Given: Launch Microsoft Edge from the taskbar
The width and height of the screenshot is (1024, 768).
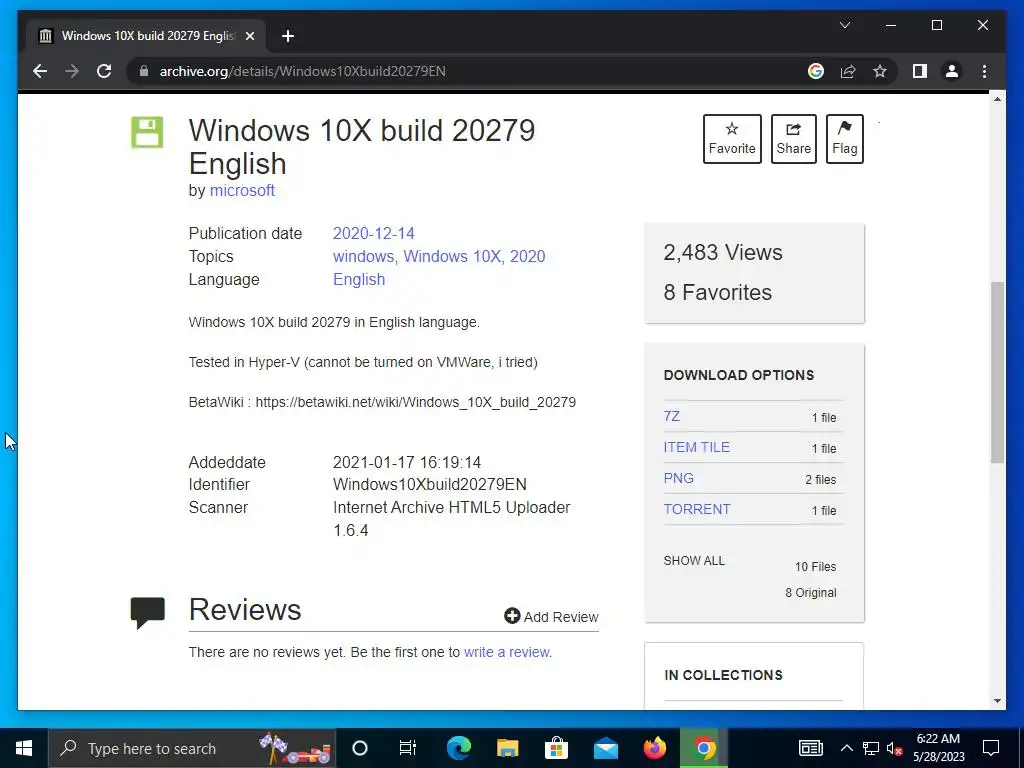Looking at the screenshot, I should [458, 748].
